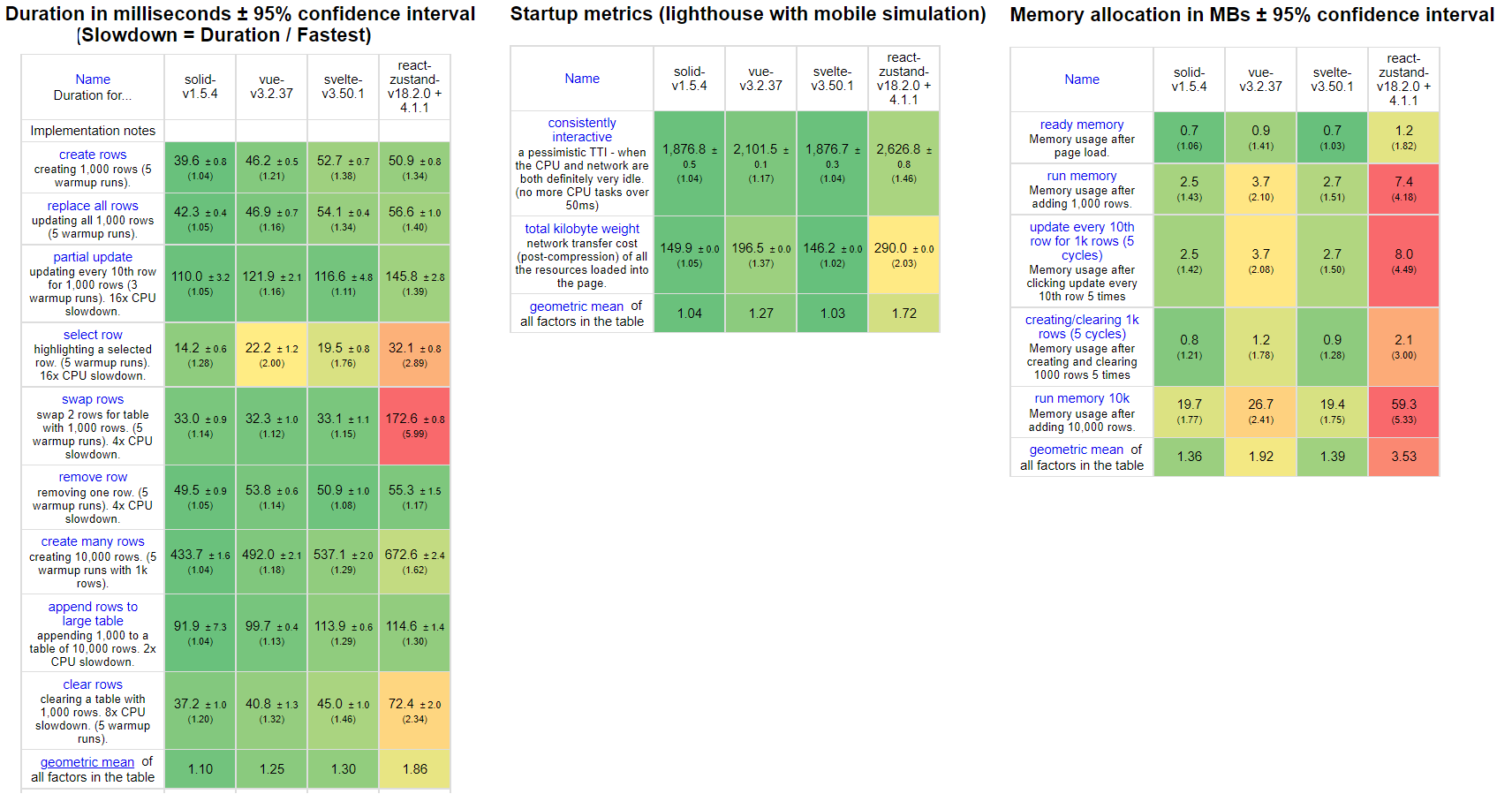Click 'geometric mean' link in Memory table
Screen dimensions: 1512x809
1077,450
